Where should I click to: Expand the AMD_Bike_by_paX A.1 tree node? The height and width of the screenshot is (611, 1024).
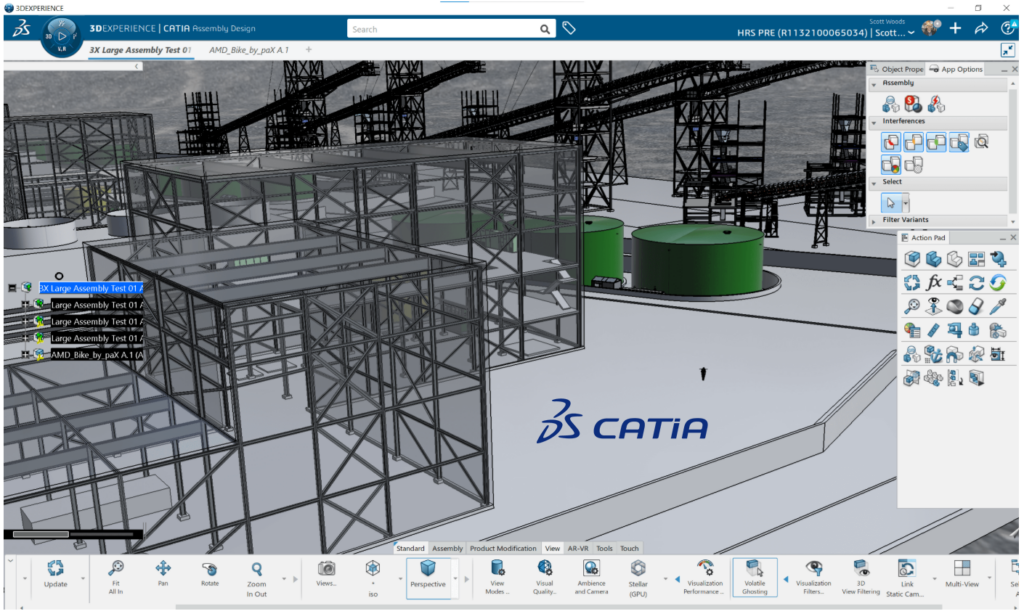(x=25, y=354)
